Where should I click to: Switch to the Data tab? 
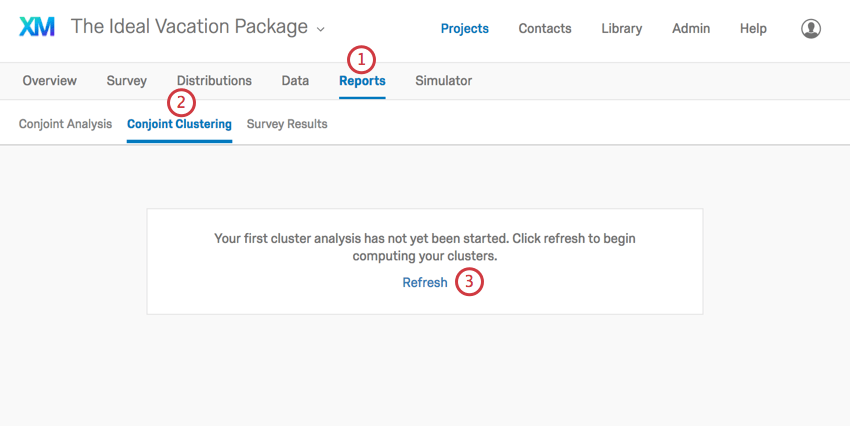click(295, 81)
